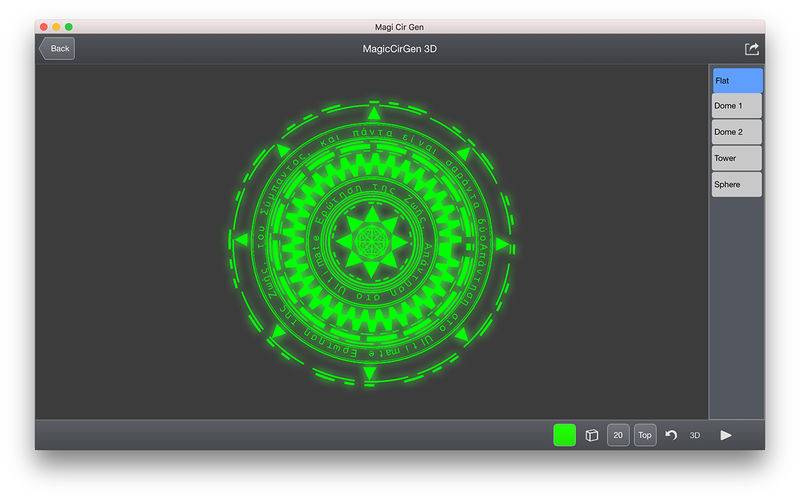Go back using the Back button

click(x=57, y=49)
